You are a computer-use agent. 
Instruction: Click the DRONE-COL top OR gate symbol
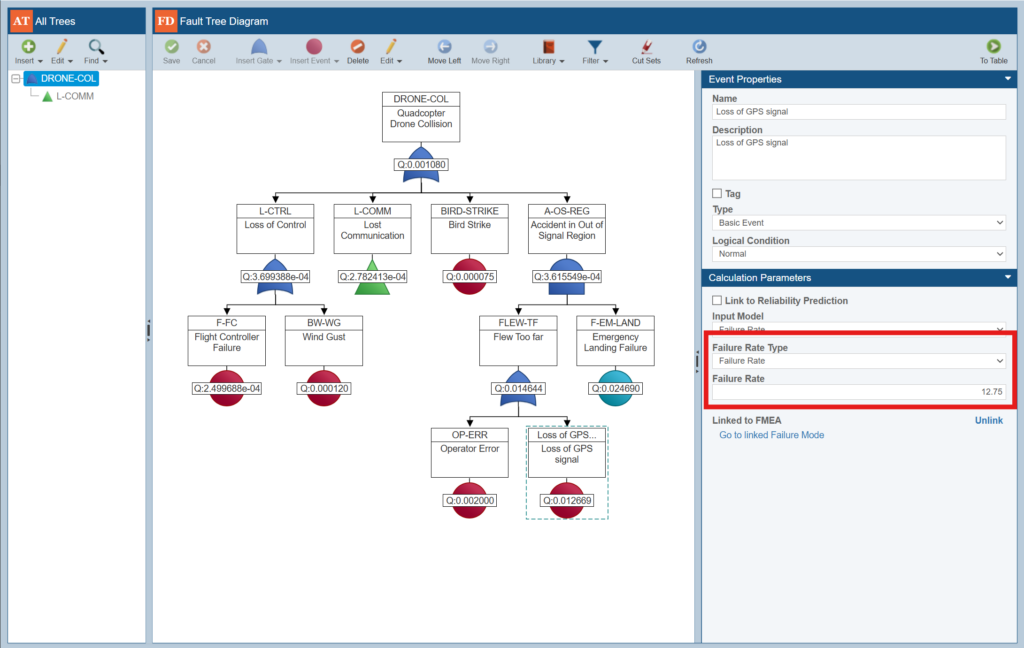(421, 165)
